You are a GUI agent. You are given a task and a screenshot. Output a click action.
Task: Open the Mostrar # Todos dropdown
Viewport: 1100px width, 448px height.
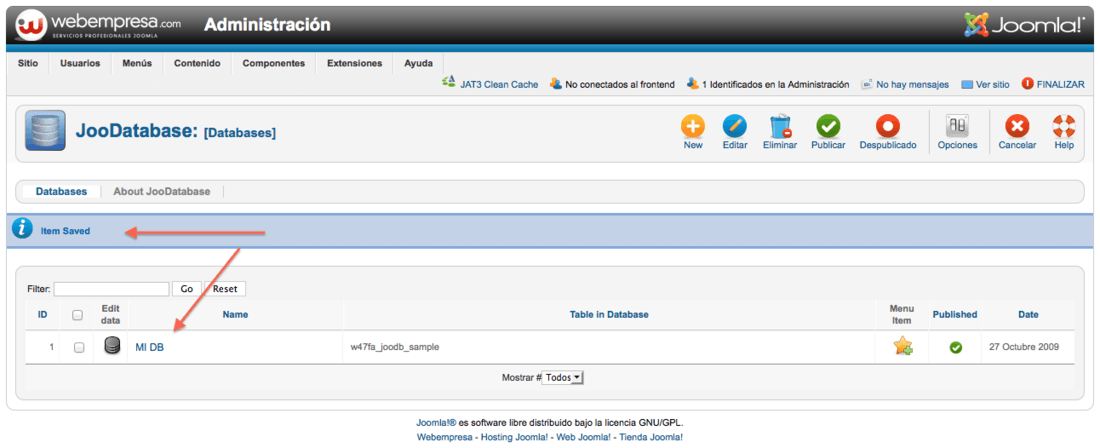563,377
